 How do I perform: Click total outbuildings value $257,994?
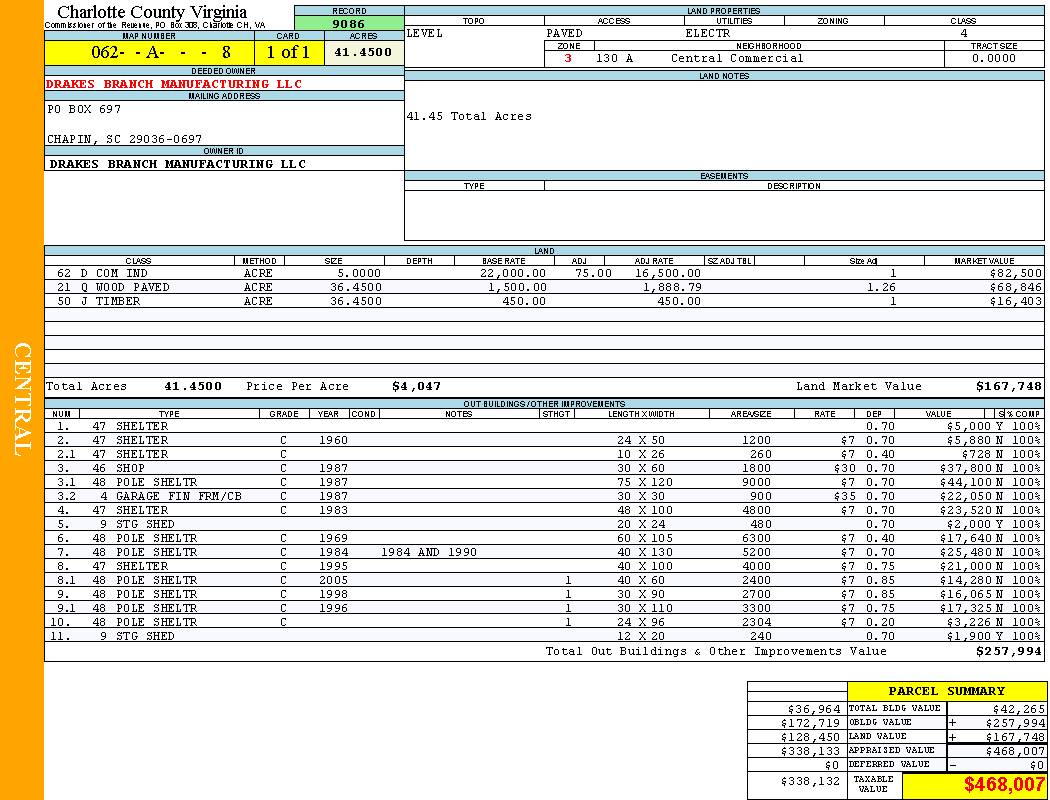(1009, 651)
